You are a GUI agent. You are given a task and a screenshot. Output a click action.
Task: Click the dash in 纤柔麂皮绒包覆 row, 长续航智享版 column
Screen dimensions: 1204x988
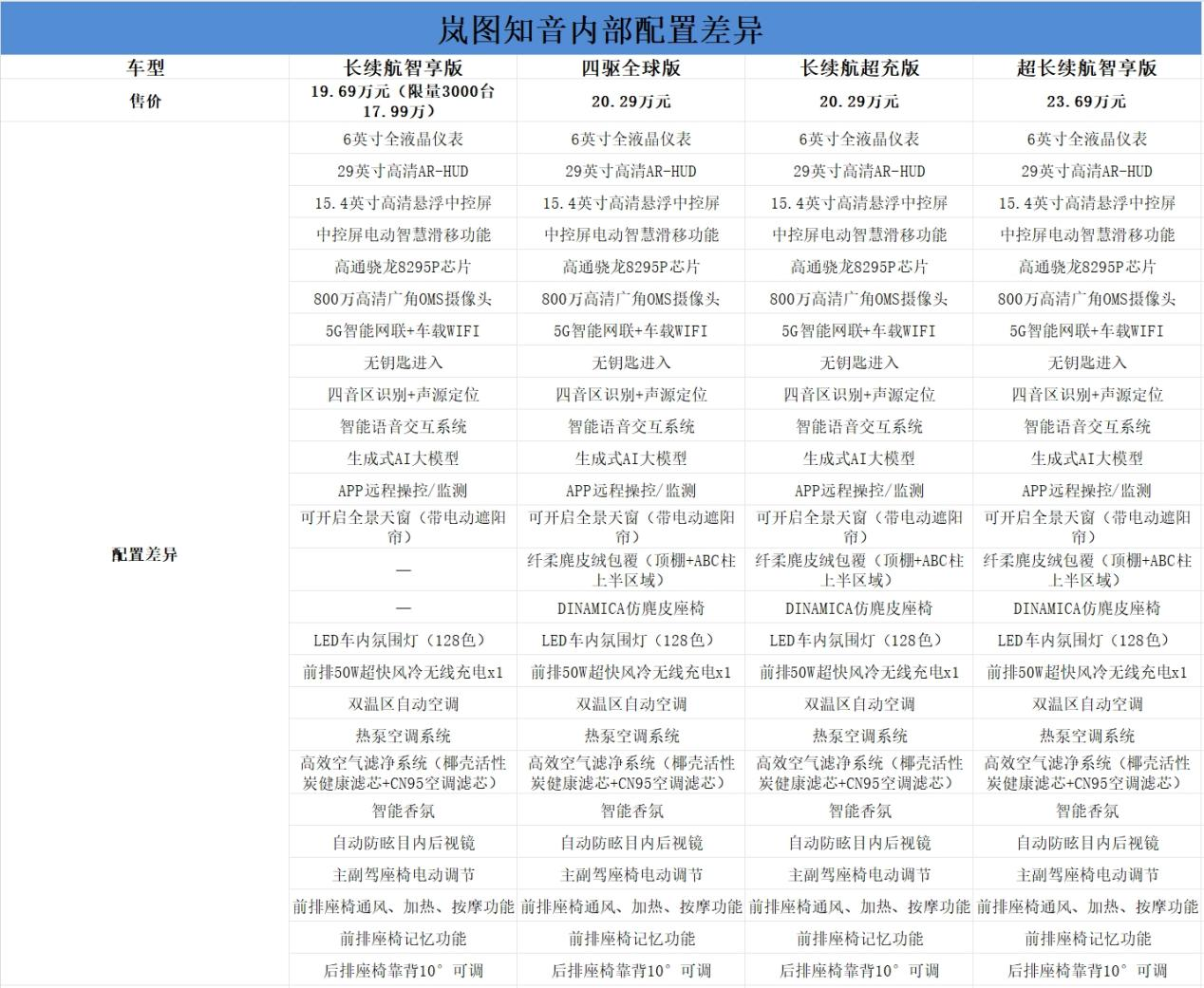coord(403,570)
